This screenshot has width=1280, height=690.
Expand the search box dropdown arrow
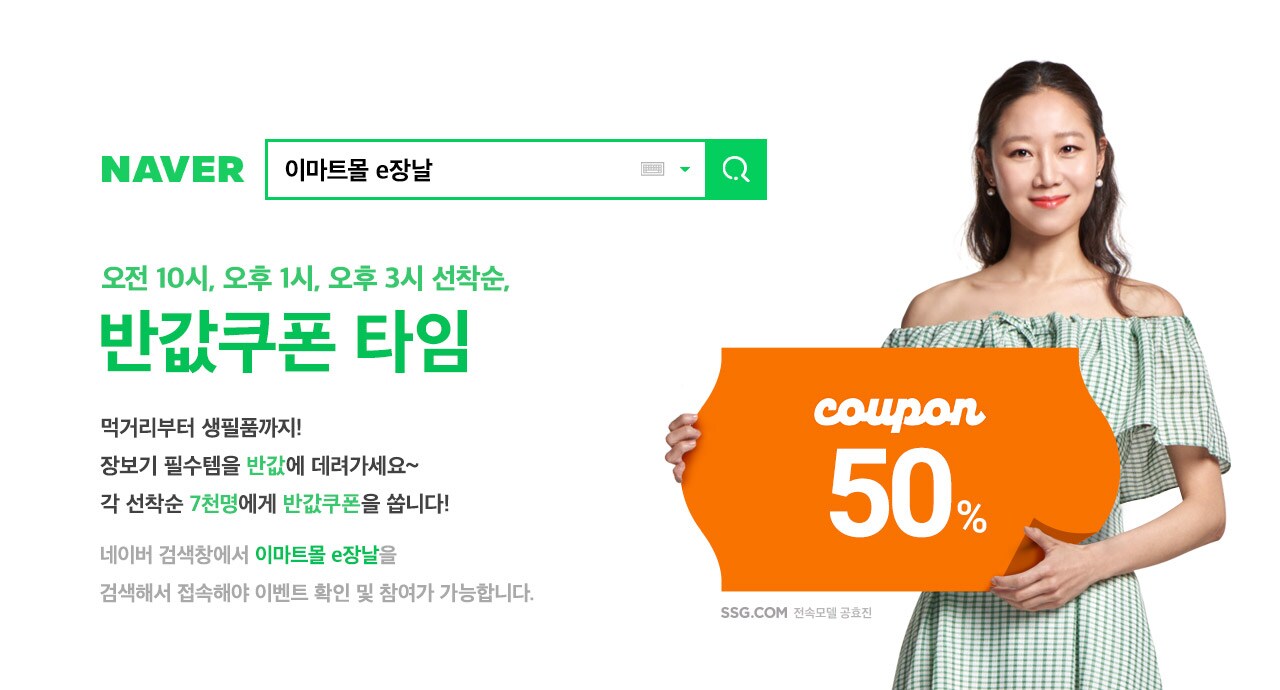coord(685,170)
